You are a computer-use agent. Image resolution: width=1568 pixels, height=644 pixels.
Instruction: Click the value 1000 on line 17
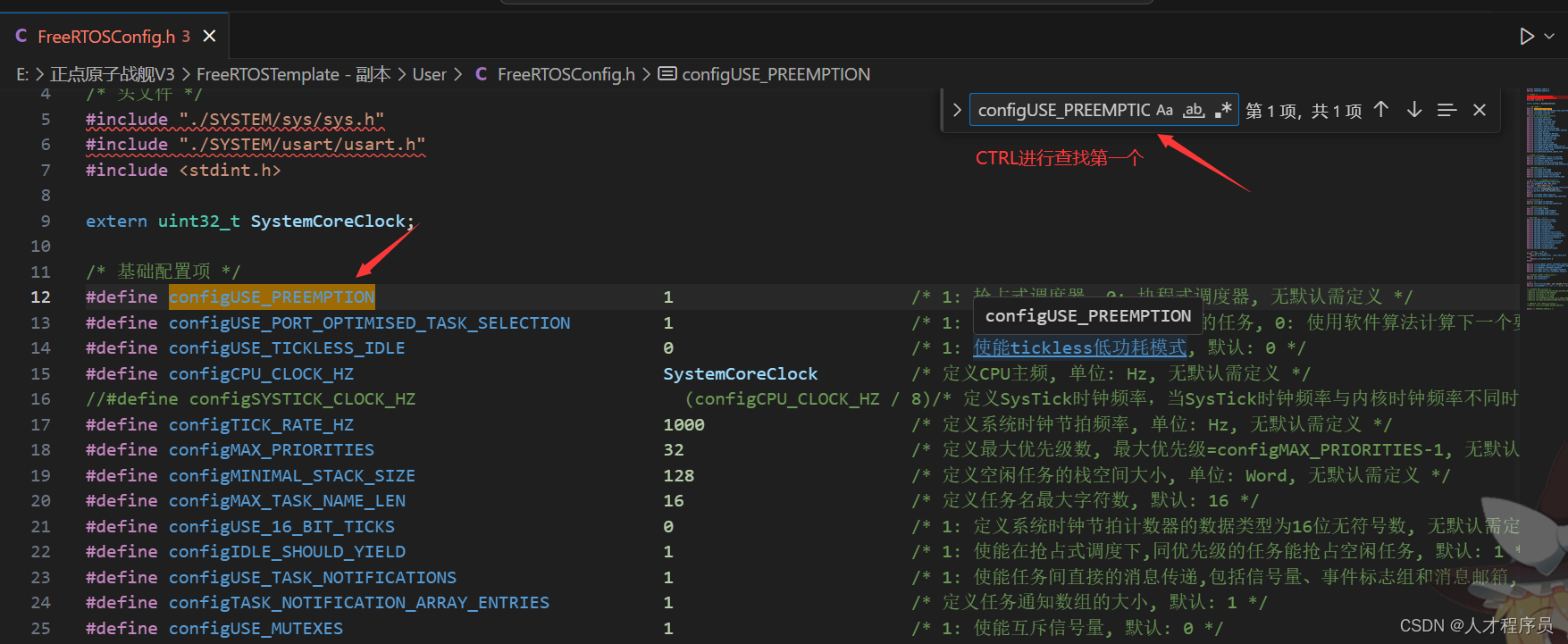pyautogui.click(x=683, y=424)
